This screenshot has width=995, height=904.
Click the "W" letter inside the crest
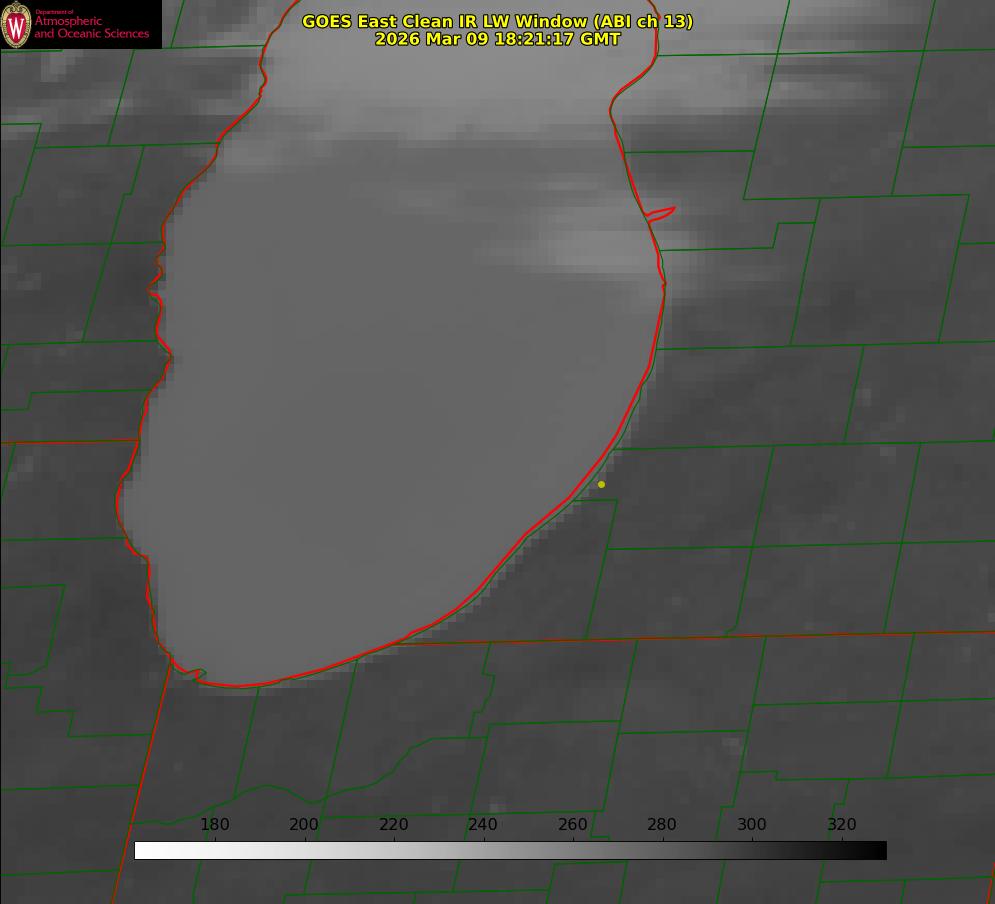click(16, 24)
